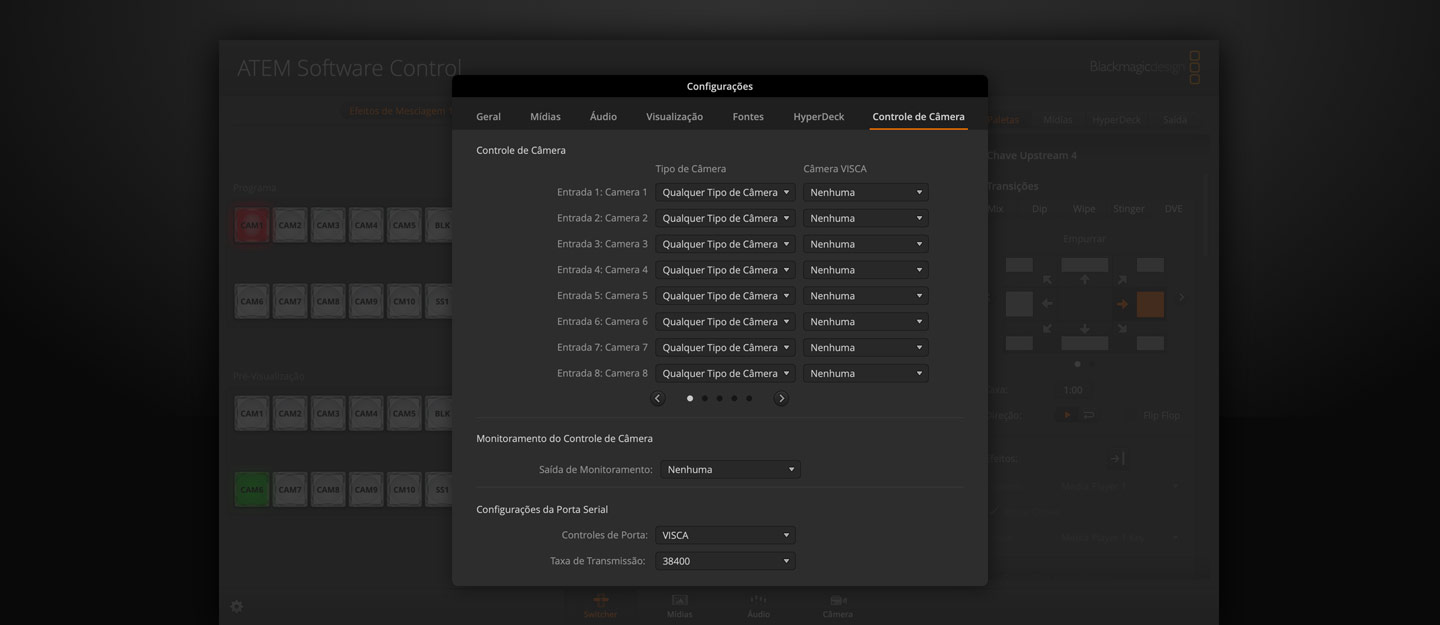The image size is (1440, 625).
Task: Select the down-right diagonal push direction
Action: pos(1122,328)
